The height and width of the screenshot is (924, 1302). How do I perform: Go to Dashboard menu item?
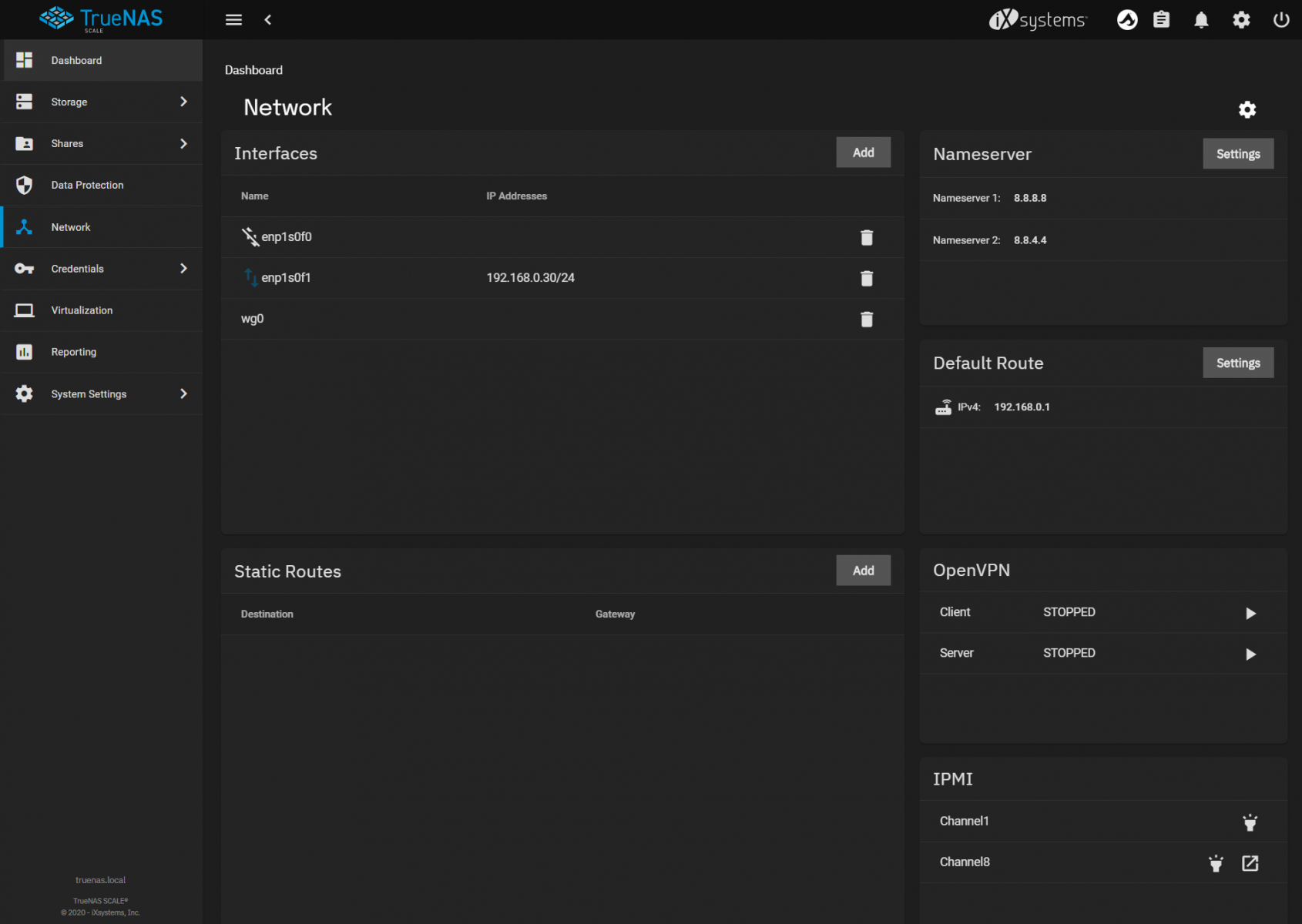pyautogui.click(x=102, y=60)
